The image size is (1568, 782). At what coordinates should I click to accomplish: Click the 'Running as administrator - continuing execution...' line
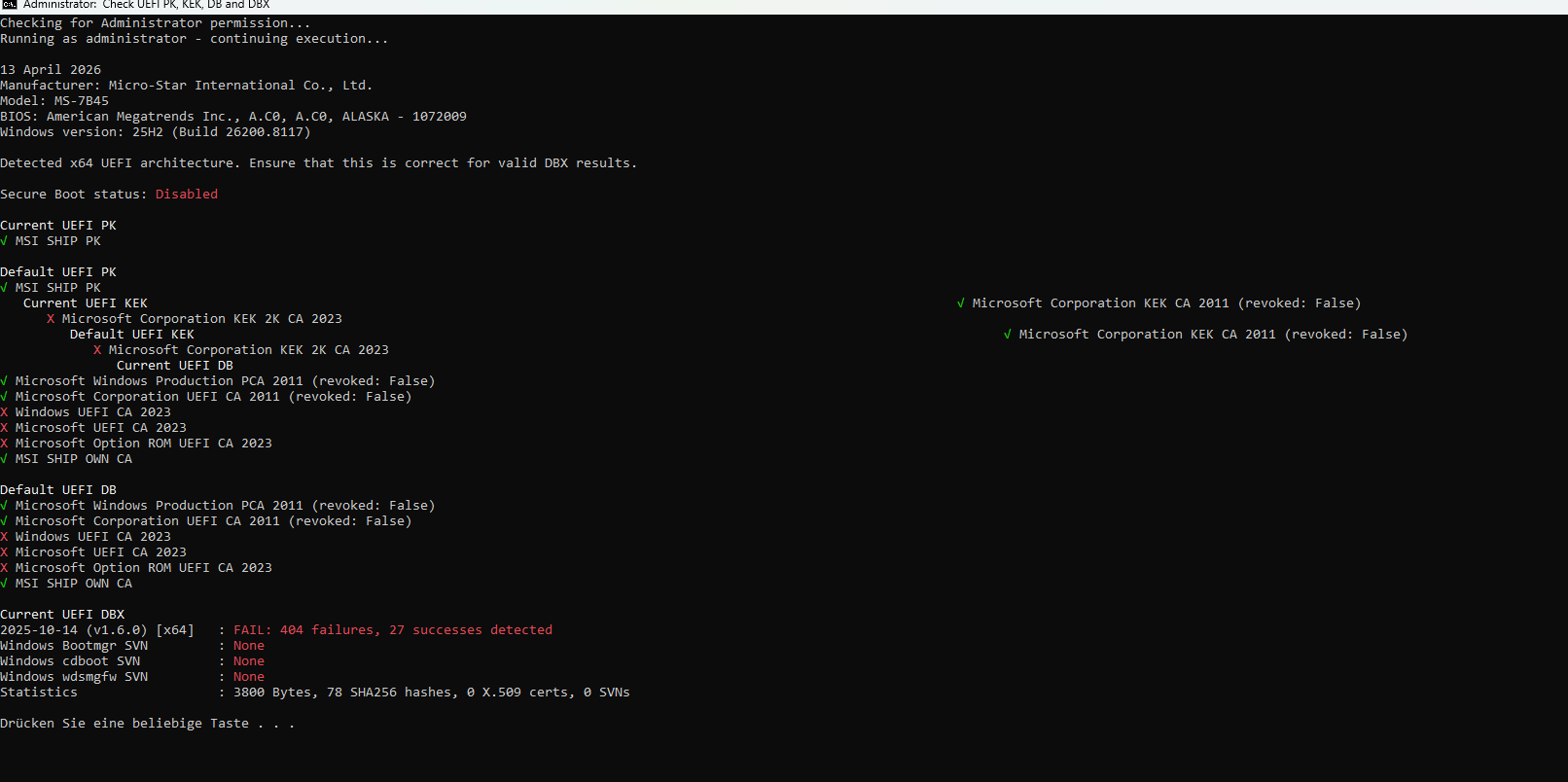(195, 39)
